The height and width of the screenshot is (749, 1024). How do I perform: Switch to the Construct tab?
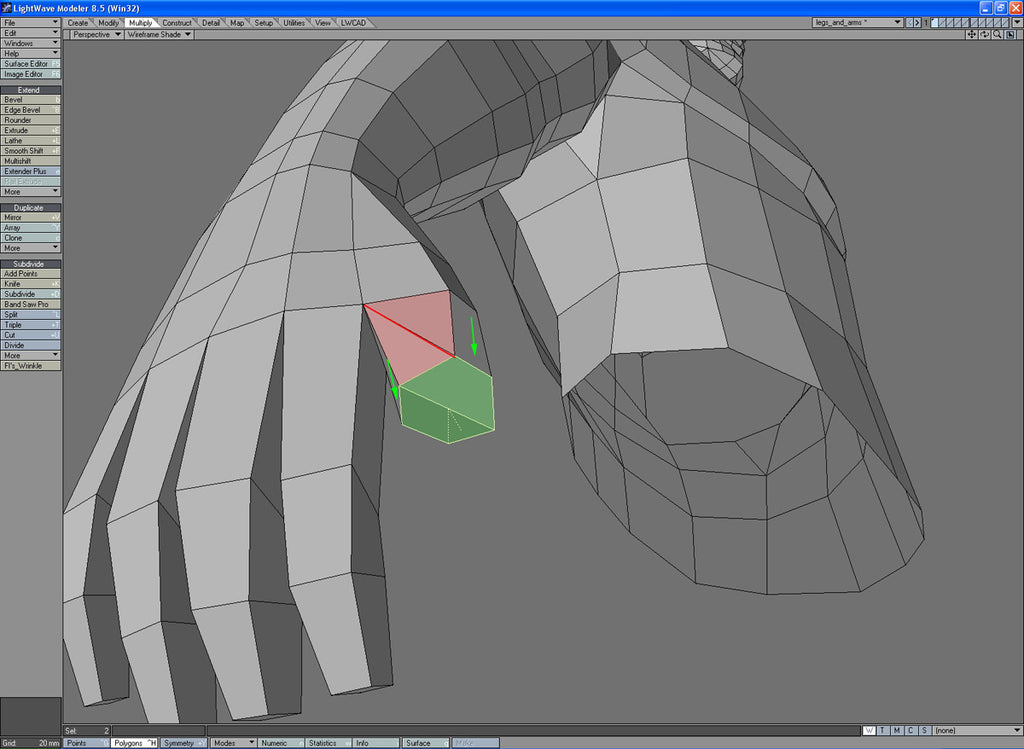[176, 22]
